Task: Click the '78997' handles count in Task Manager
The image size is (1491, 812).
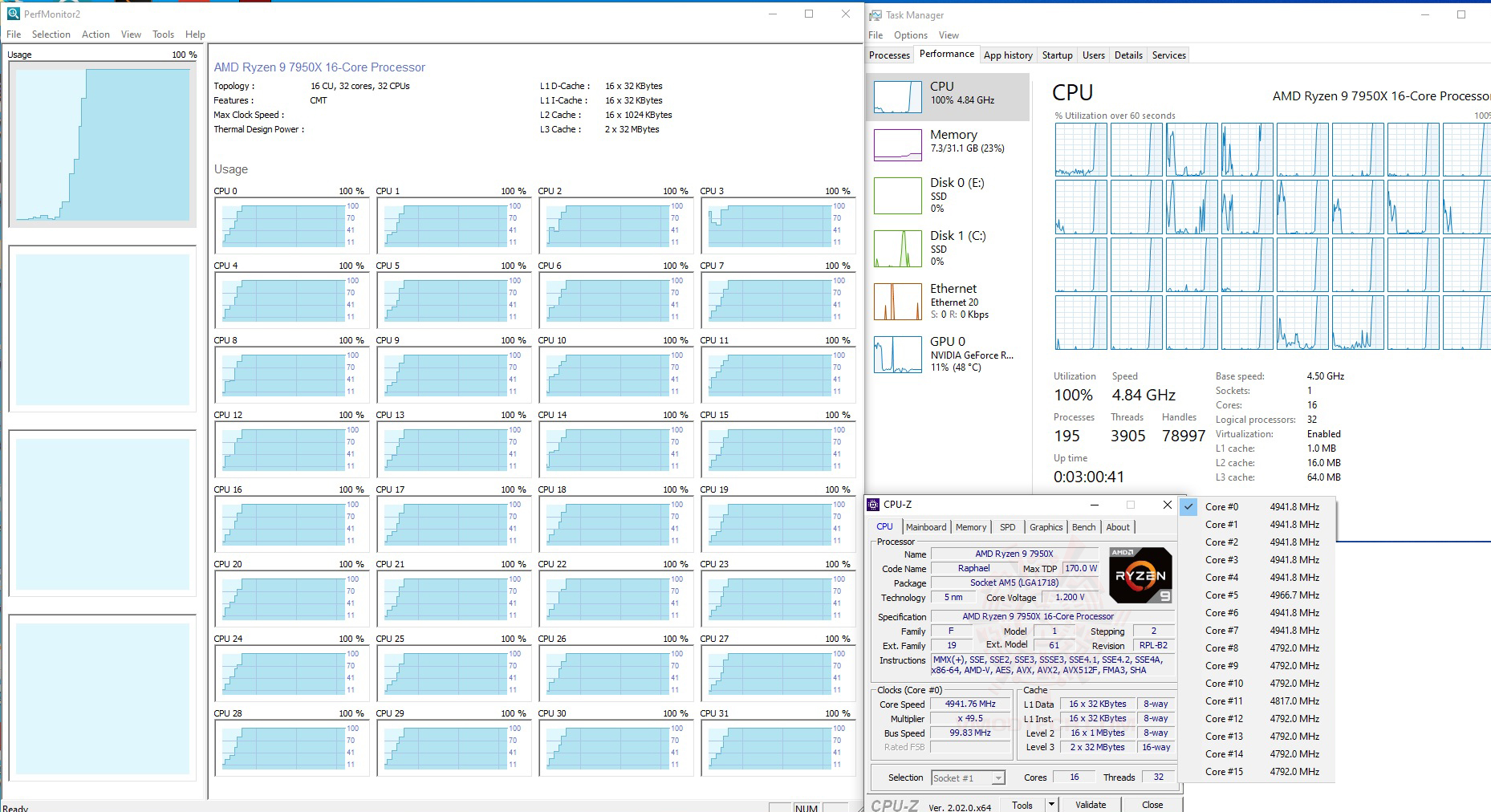Action: (x=1184, y=436)
